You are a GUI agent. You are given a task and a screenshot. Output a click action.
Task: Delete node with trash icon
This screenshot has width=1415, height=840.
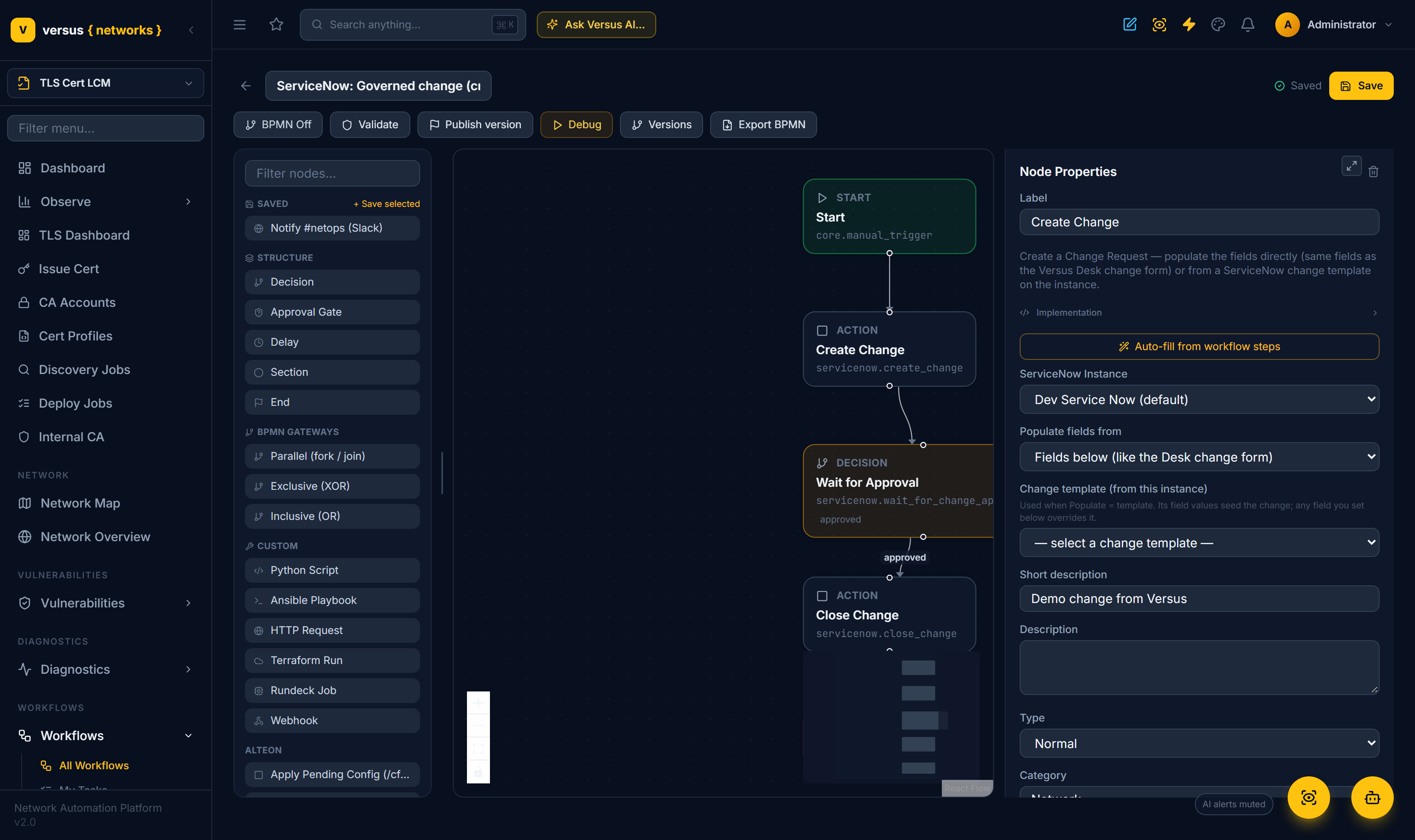pos(1373,172)
